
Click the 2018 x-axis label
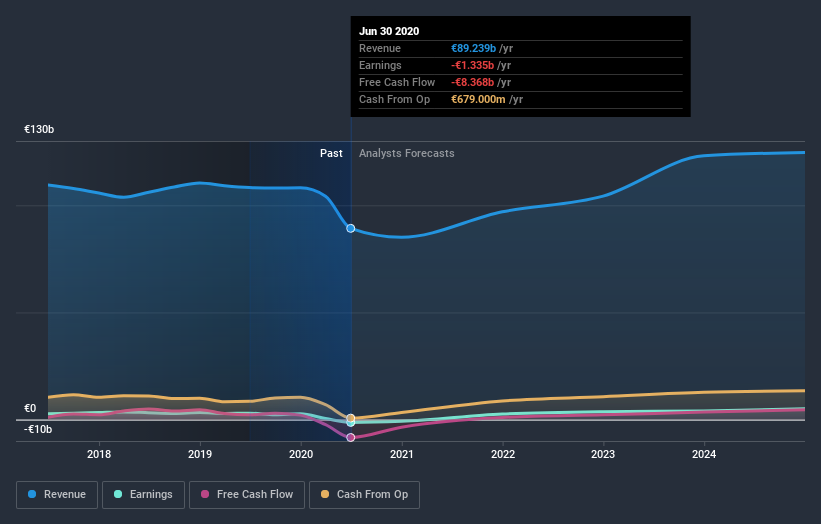(99, 454)
